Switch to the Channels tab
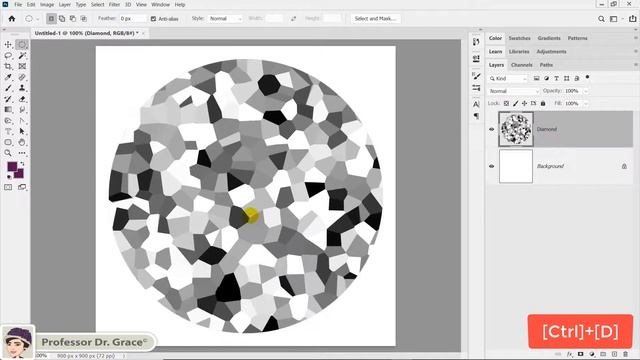 (522, 65)
